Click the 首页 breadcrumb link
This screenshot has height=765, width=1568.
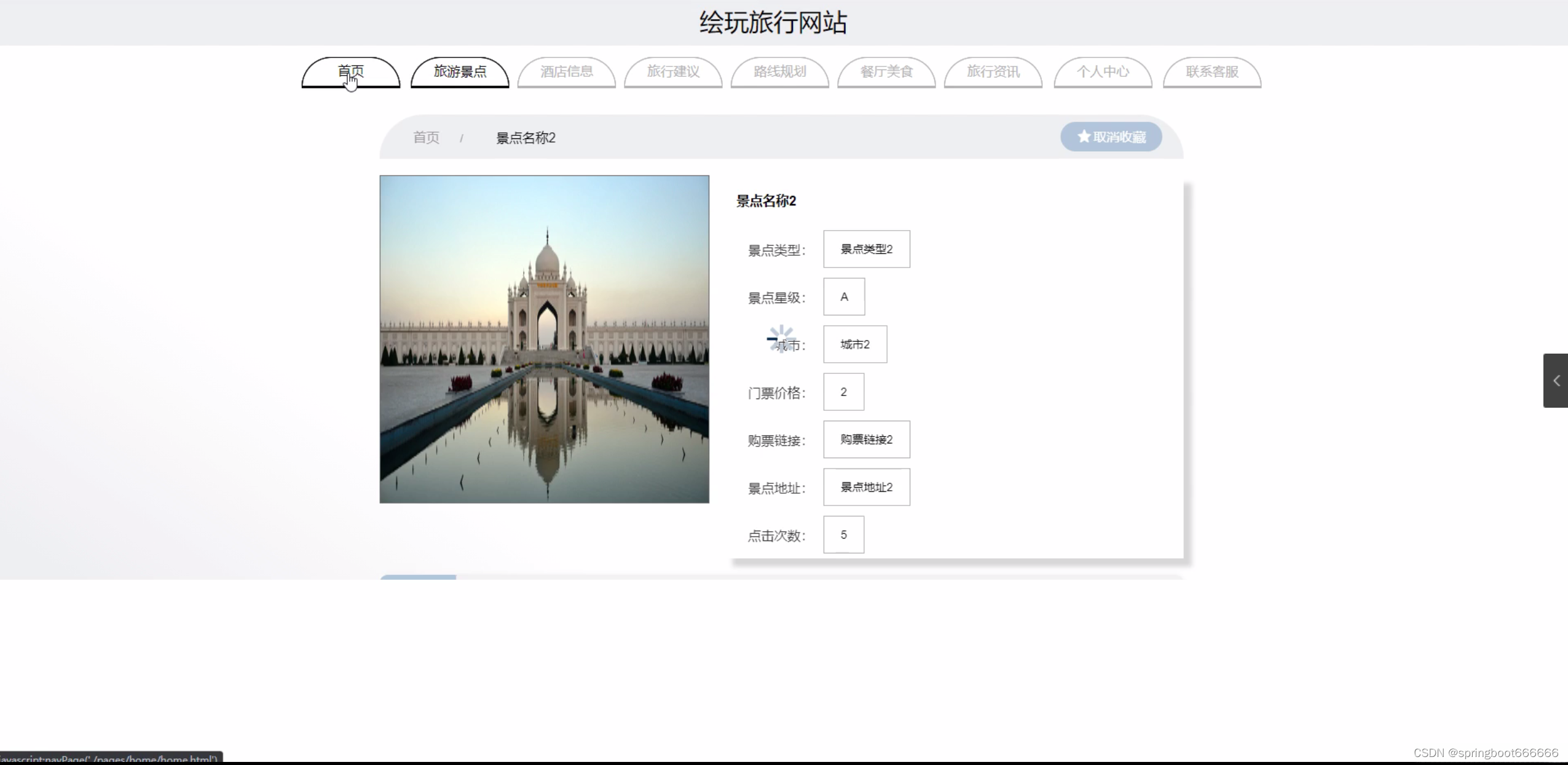click(x=426, y=138)
